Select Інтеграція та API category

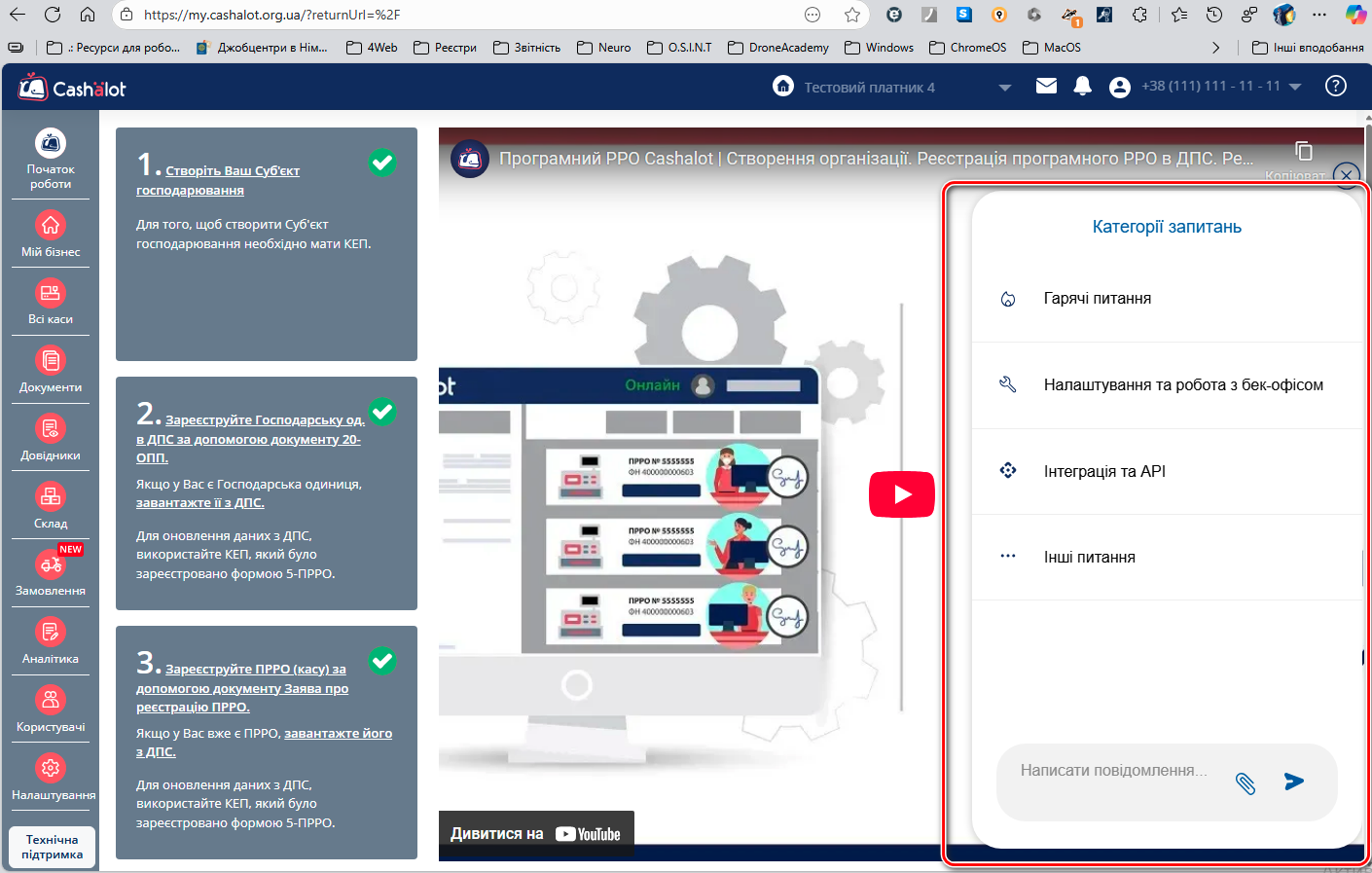[1103, 471]
